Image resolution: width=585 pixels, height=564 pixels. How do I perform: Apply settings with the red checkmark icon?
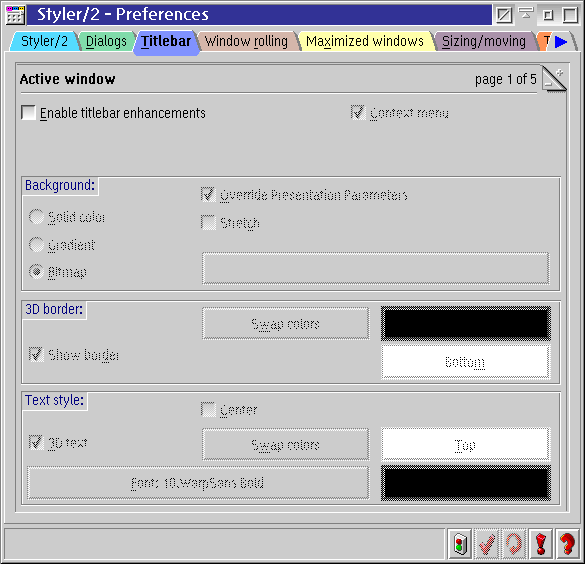tap(487, 543)
